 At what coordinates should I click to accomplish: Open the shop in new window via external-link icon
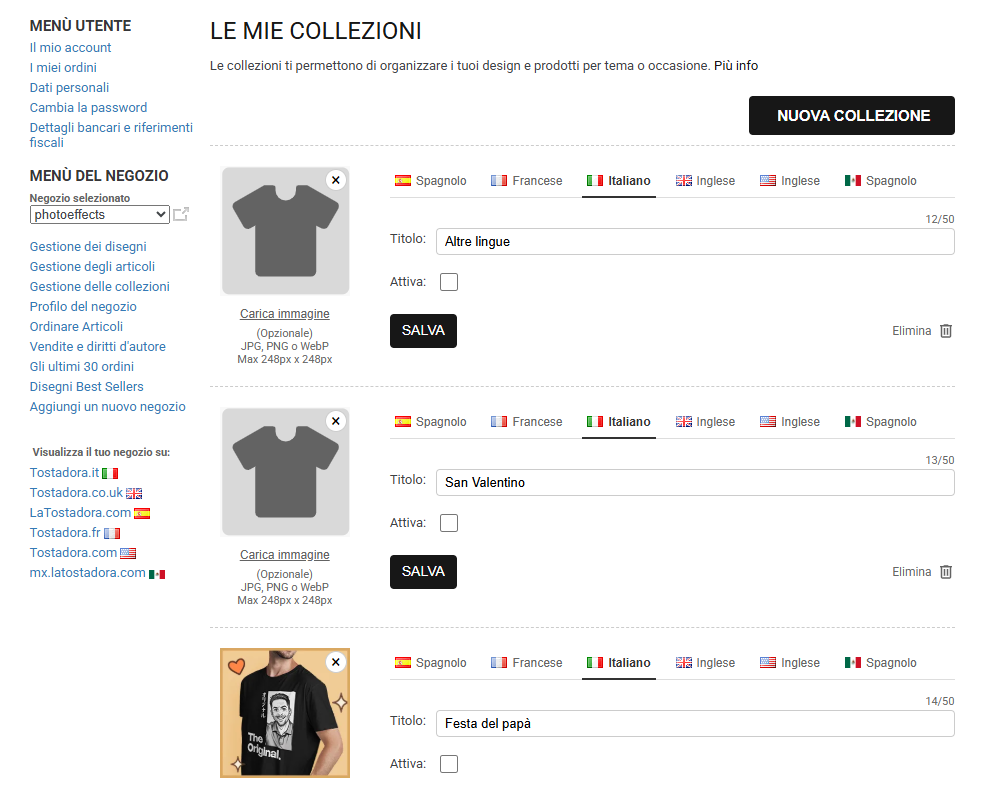182,213
